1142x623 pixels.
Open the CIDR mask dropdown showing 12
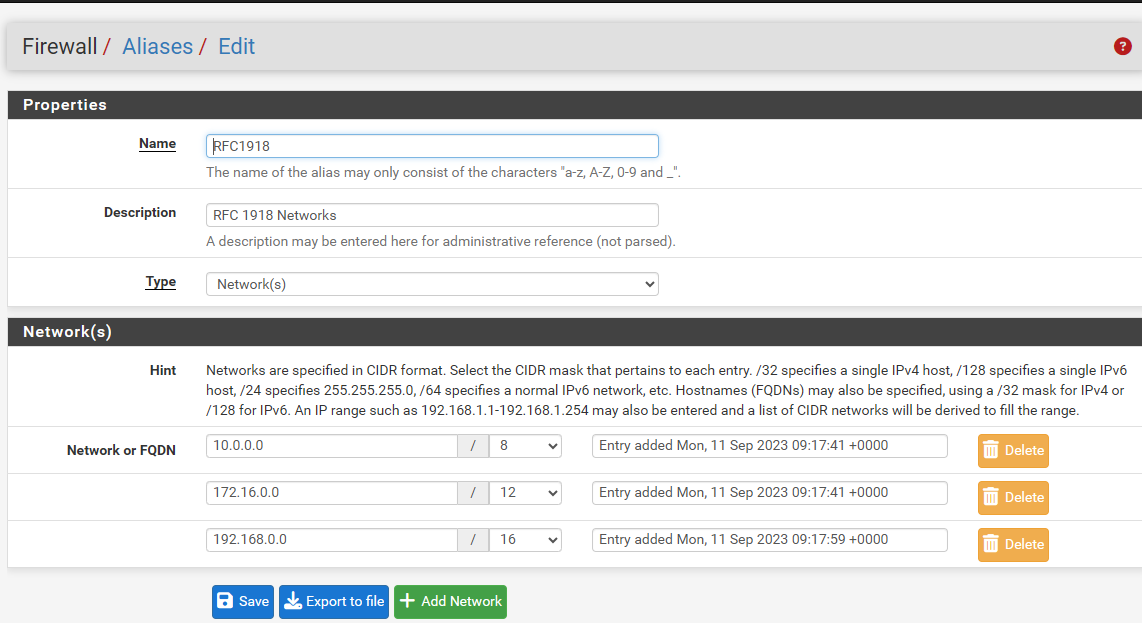[525, 493]
